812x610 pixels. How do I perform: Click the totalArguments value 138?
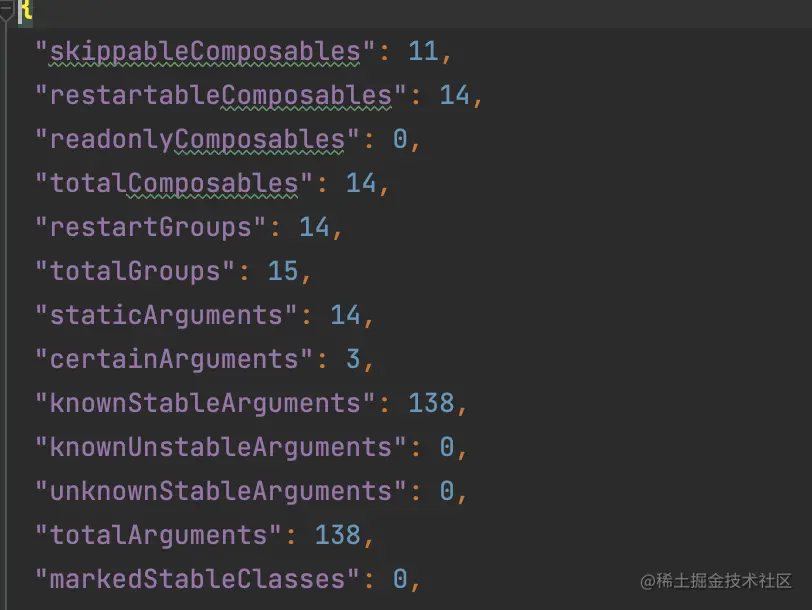(x=338, y=535)
